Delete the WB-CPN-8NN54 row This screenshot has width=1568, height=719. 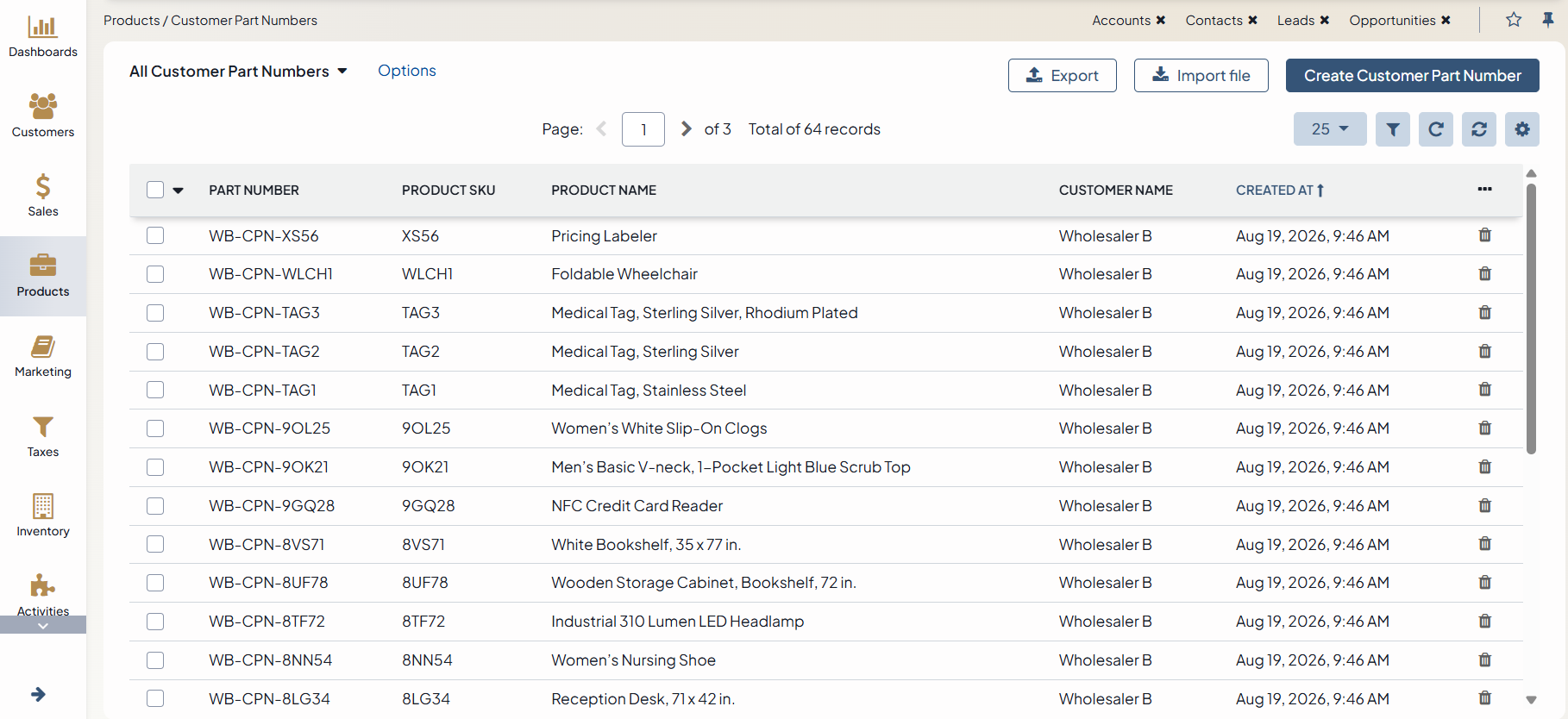[x=1485, y=660]
